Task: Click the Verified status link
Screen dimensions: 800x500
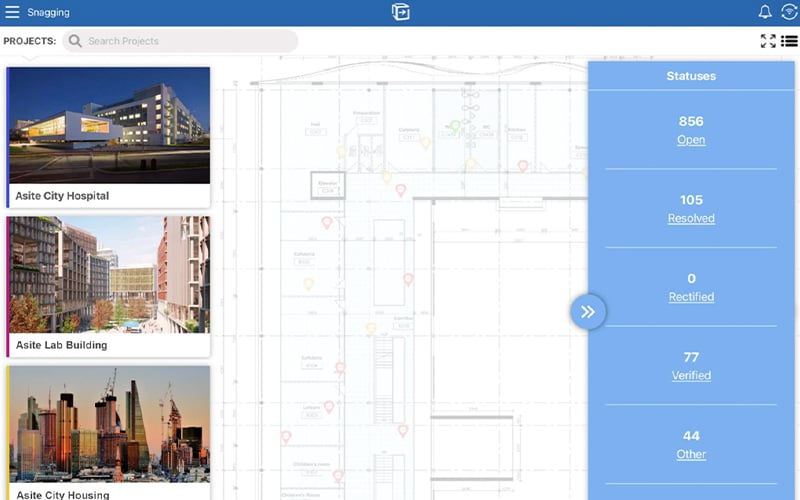Action: 691,376
